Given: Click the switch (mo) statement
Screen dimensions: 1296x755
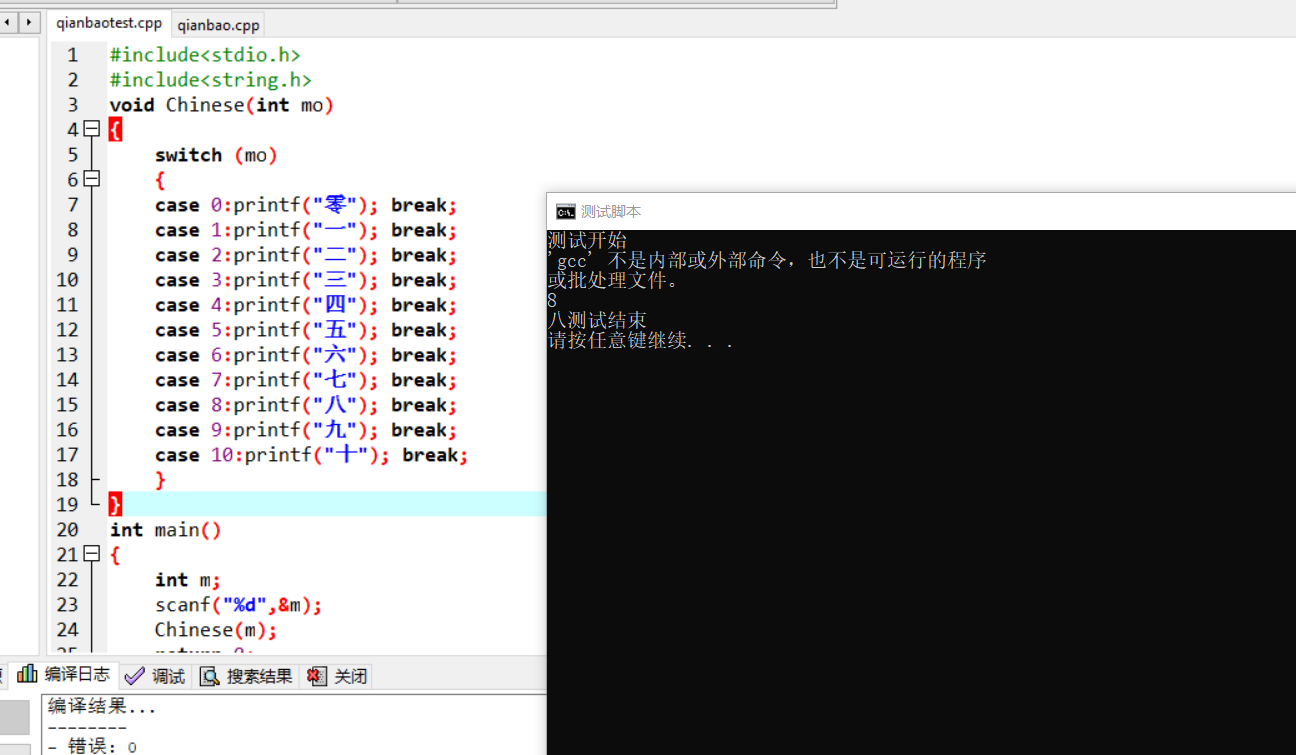Looking at the screenshot, I should (x=216, y=155).
